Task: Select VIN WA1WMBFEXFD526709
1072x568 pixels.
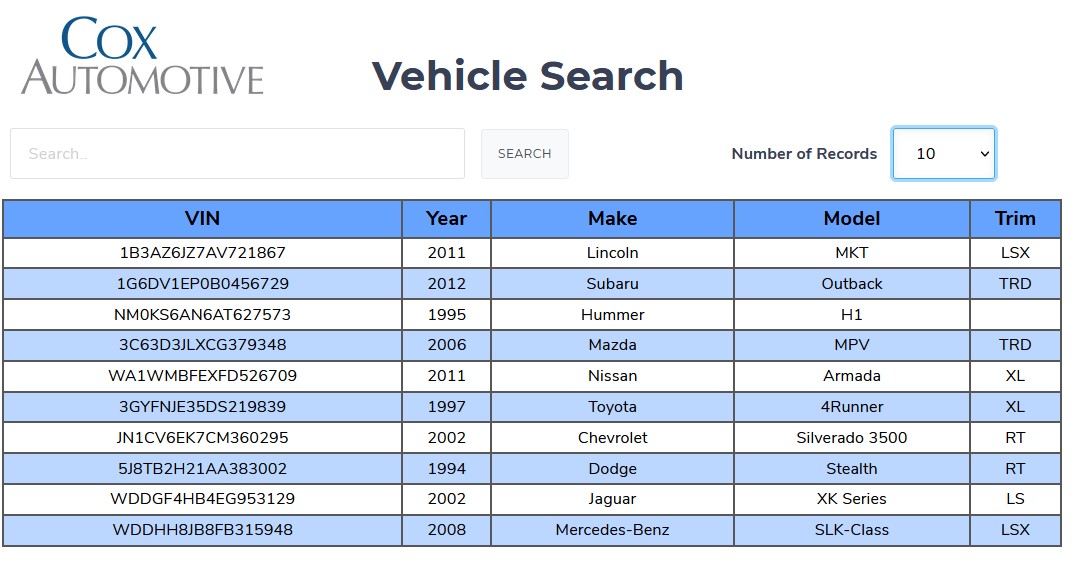Action: (x=202, y=376)
